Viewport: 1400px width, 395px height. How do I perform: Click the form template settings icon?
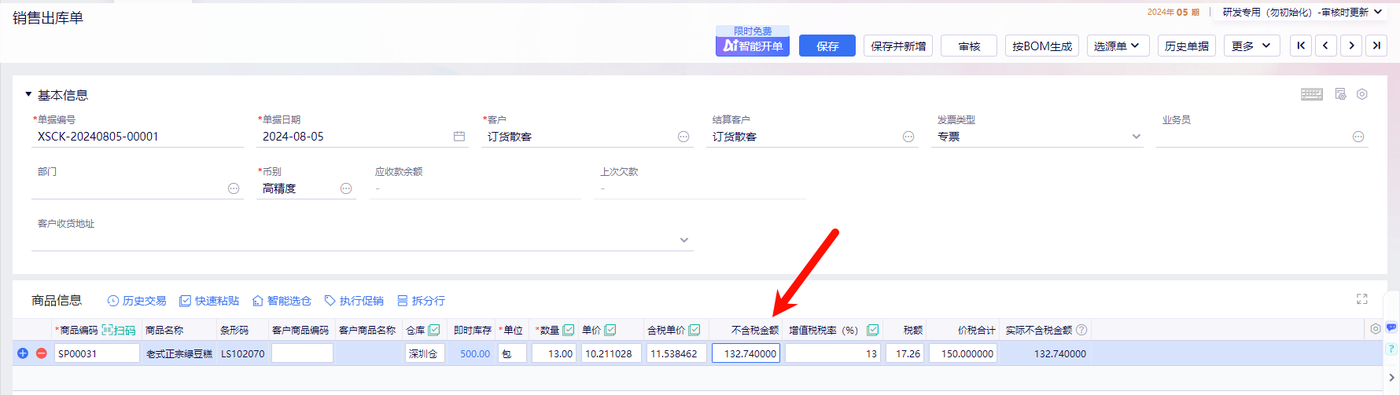1341,94
